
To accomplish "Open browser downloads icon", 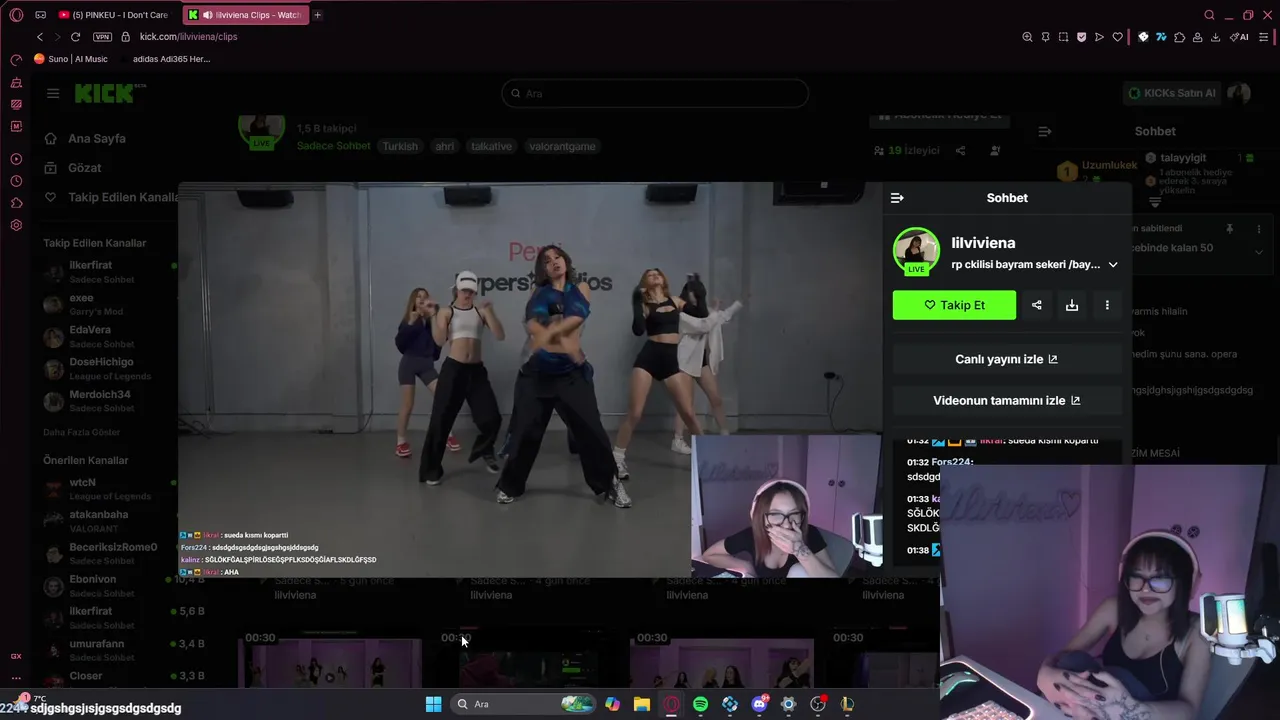I will (x=1215, y=37).
